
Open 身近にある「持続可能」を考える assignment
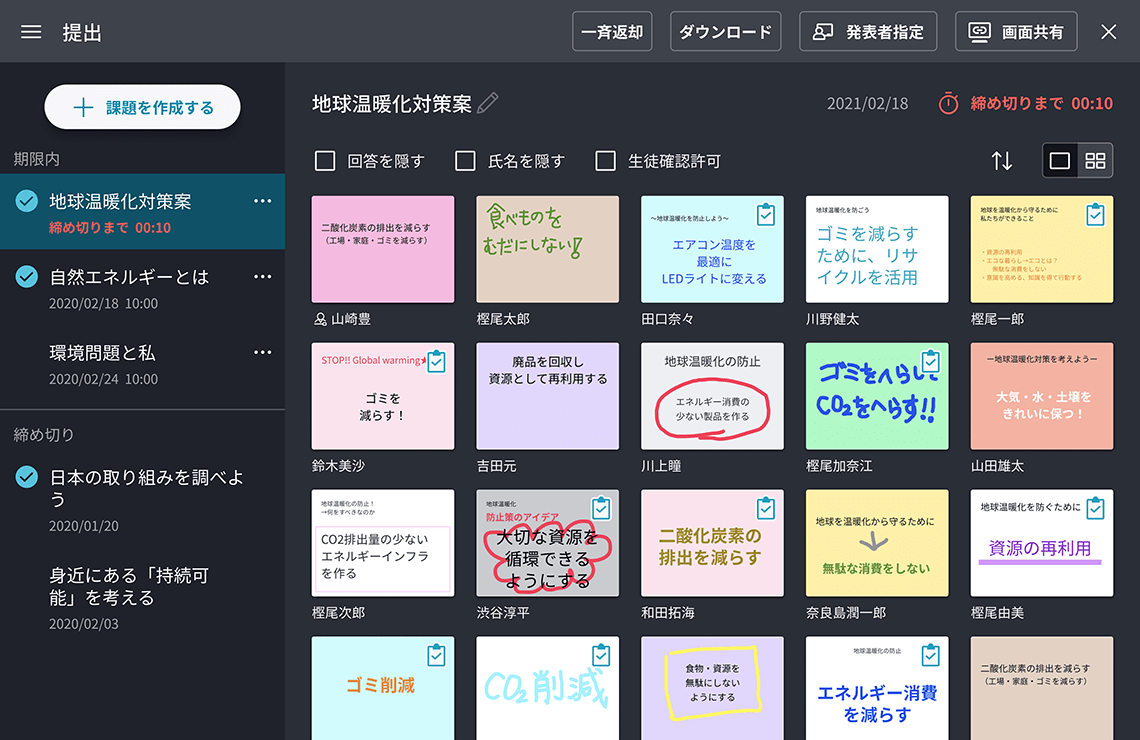coord(129,587)
